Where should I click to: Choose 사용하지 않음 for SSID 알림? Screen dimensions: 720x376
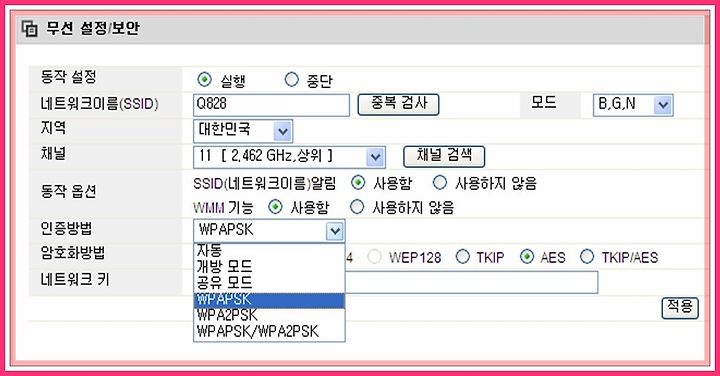tap(439, 183)
